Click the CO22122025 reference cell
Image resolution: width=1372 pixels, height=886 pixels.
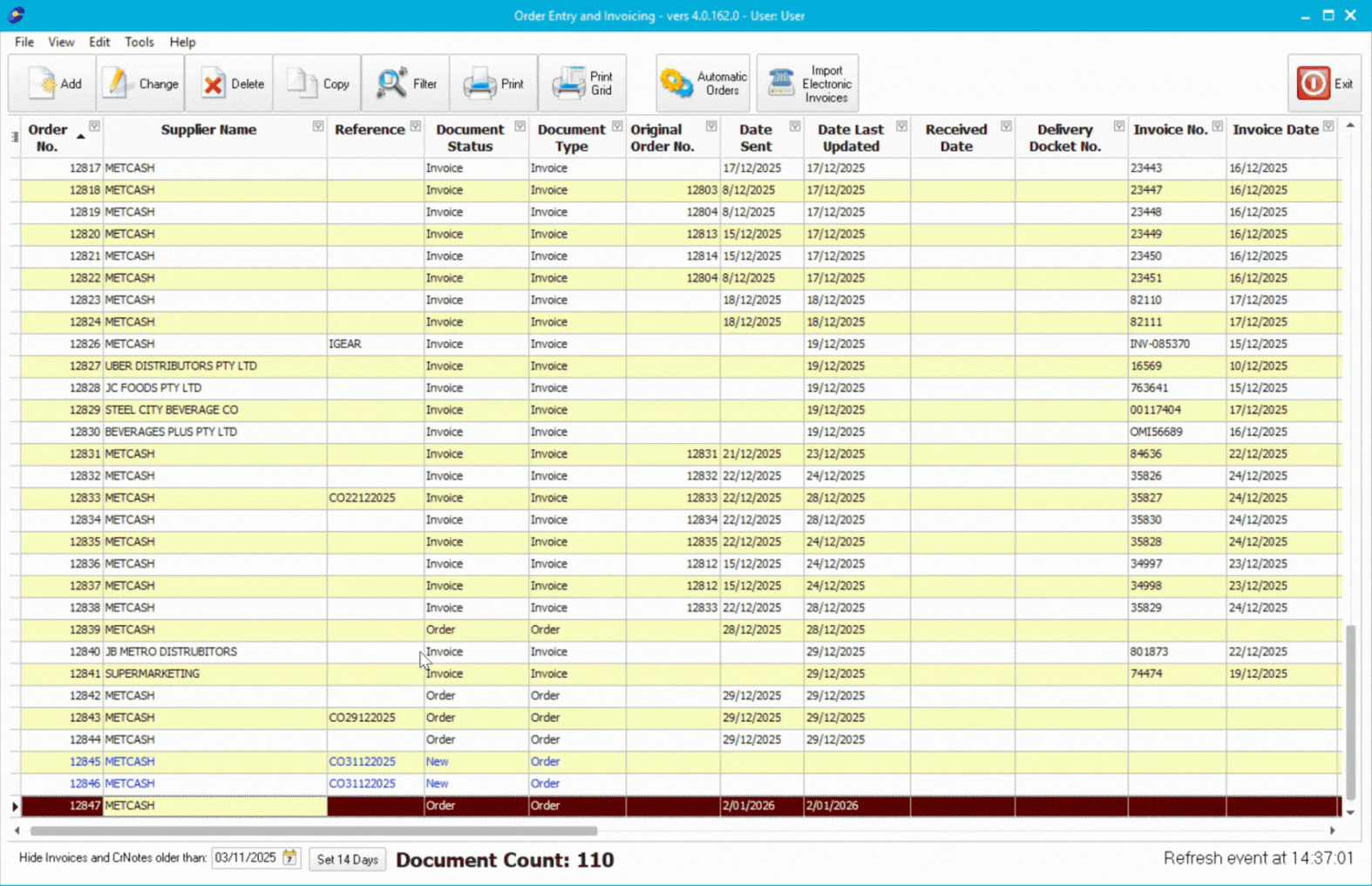376,498
